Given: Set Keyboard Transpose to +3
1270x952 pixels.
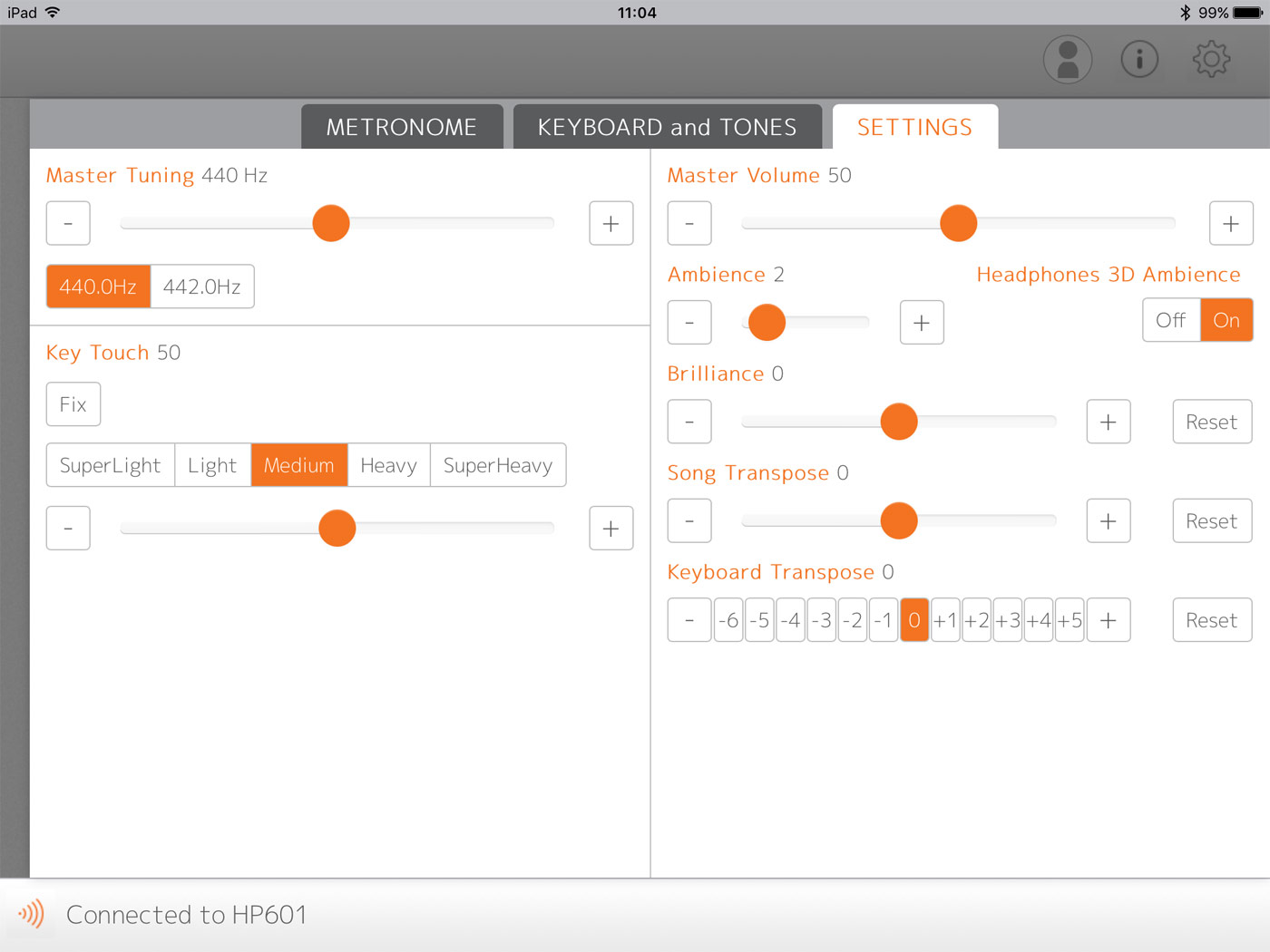Looking at the screenshot, I should [1008, 620].
